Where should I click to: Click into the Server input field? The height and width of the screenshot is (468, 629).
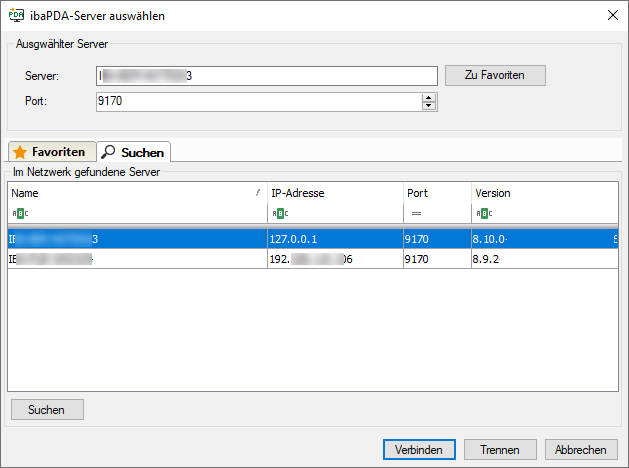click(266, 76)
